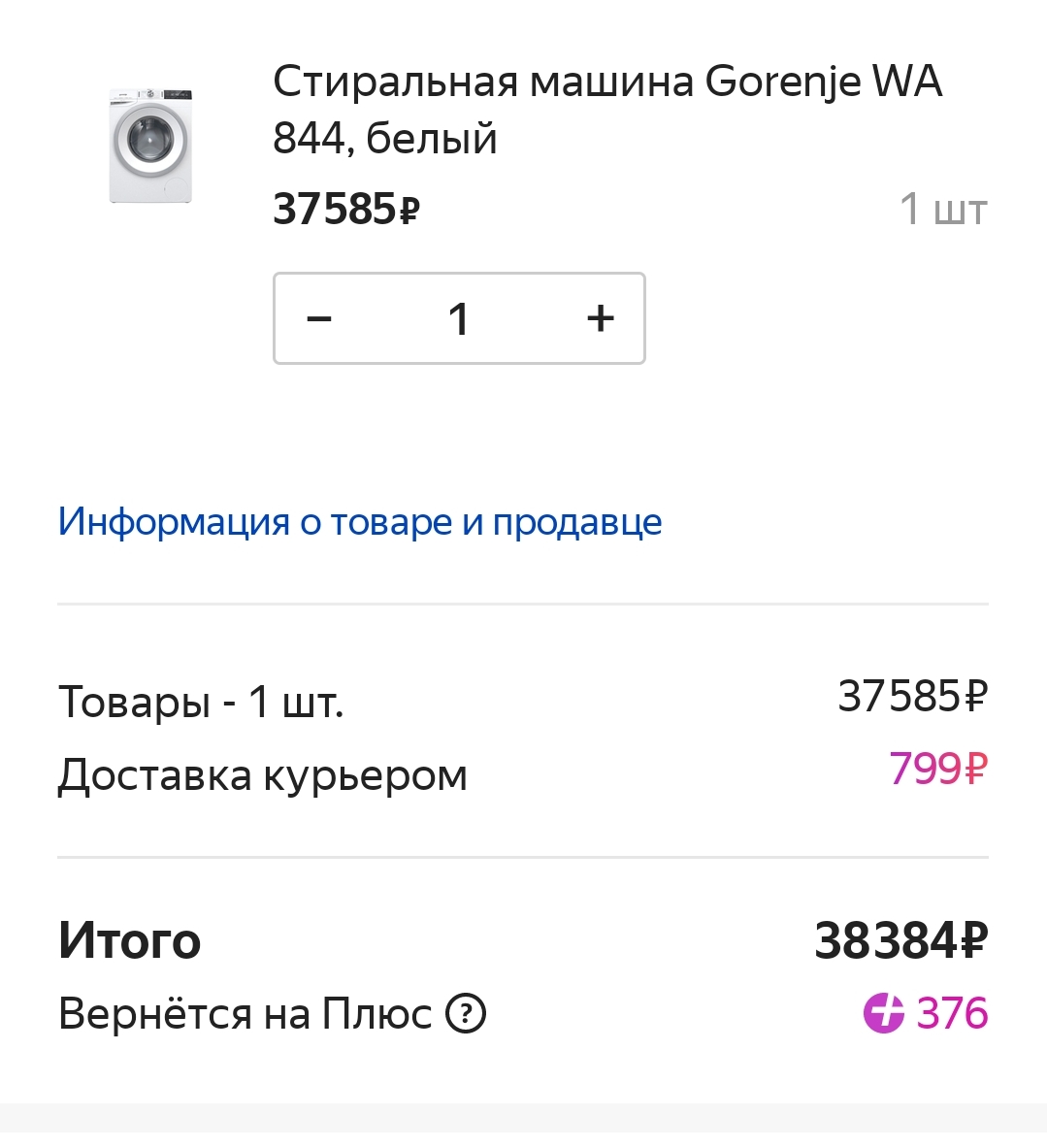Click the 376 Plus points value
The image size is (1047, 1148).
tap(952, 1014)
